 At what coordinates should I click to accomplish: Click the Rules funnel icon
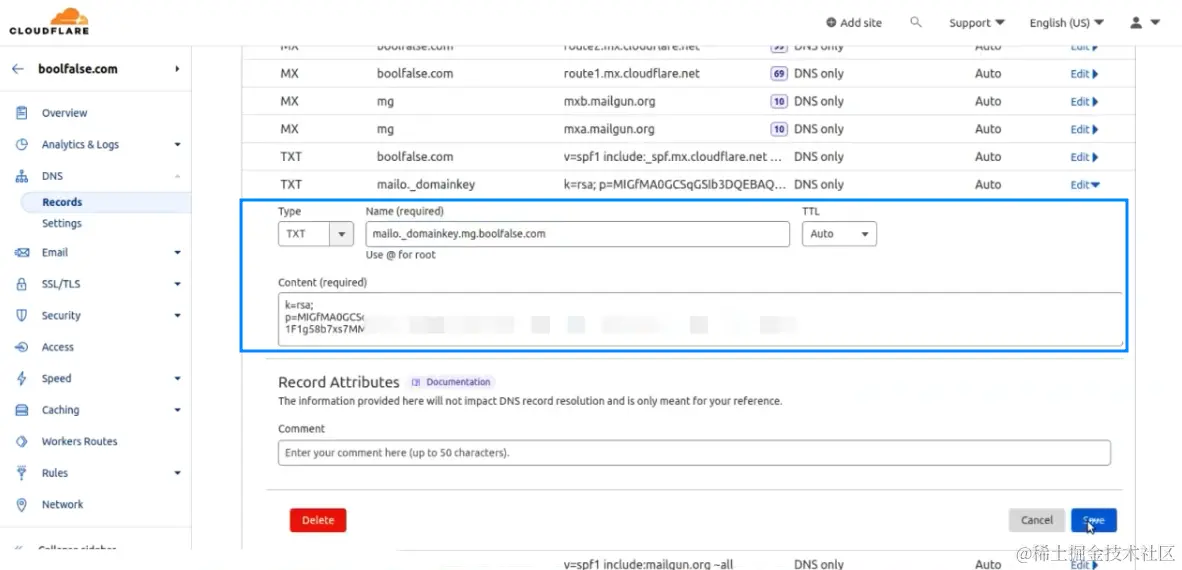(x=22, y=473)
